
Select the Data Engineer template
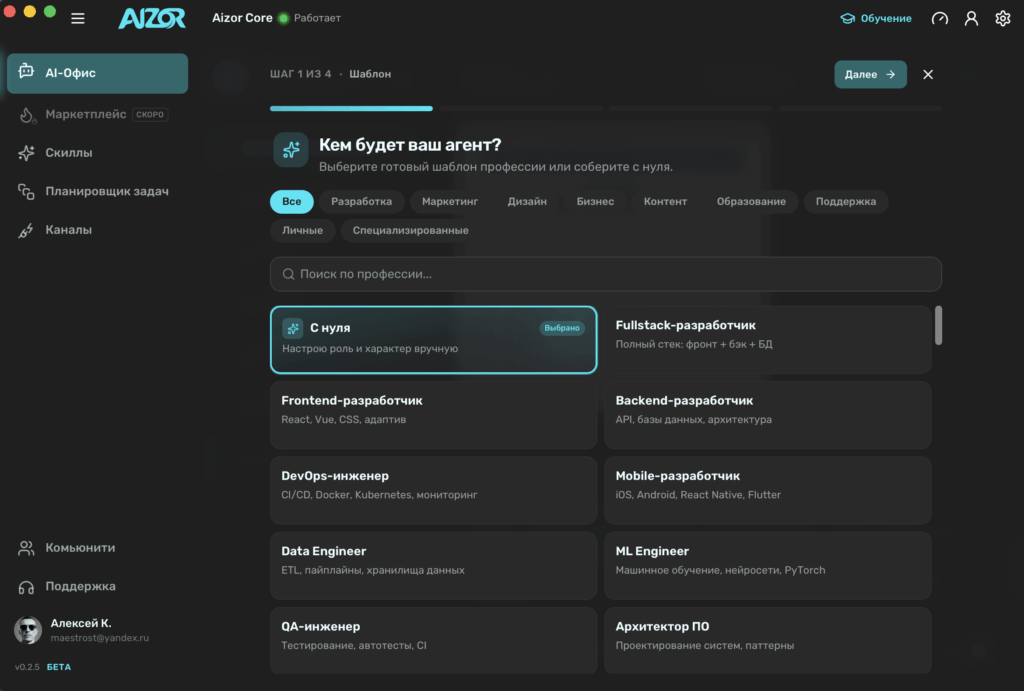pyautogui.click(x=434, y=566)
